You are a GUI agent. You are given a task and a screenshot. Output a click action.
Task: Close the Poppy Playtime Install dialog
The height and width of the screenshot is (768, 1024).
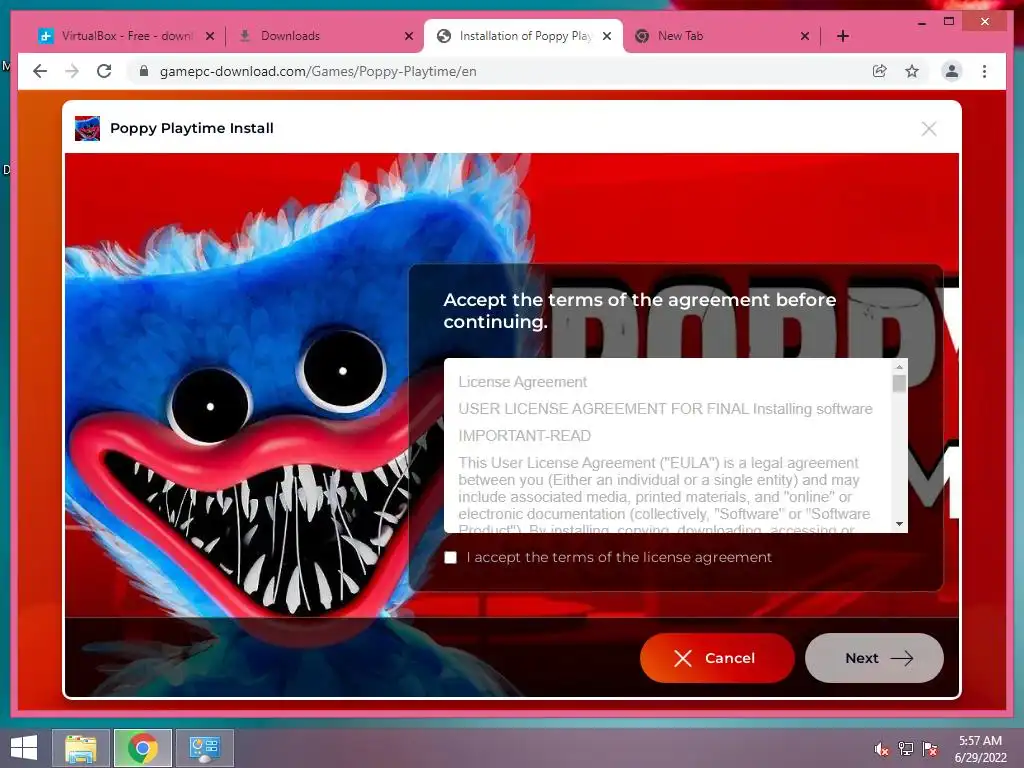click(929, 129)
